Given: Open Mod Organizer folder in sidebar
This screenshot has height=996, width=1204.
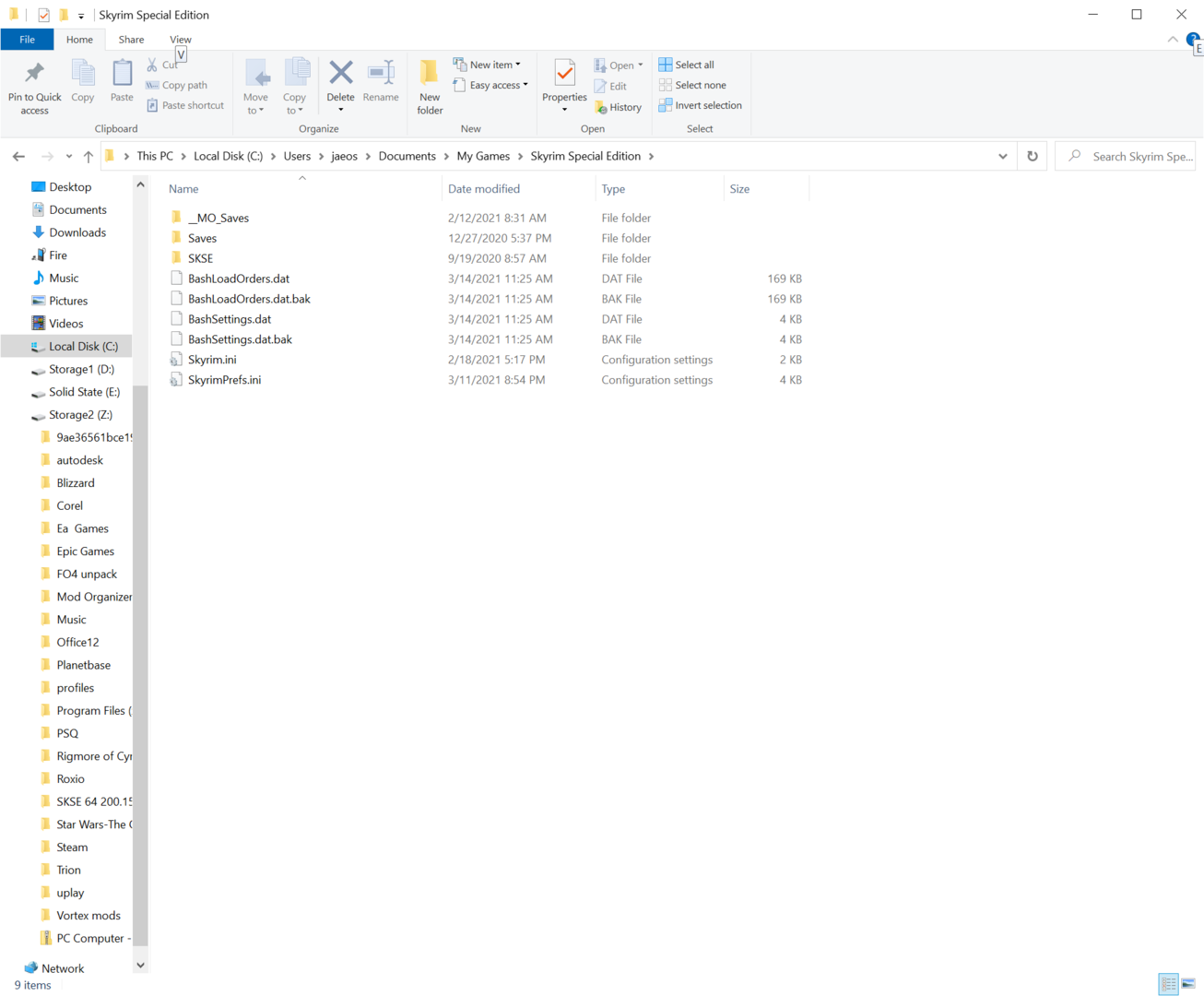Looking at the screenshot, I should [93, 597].
